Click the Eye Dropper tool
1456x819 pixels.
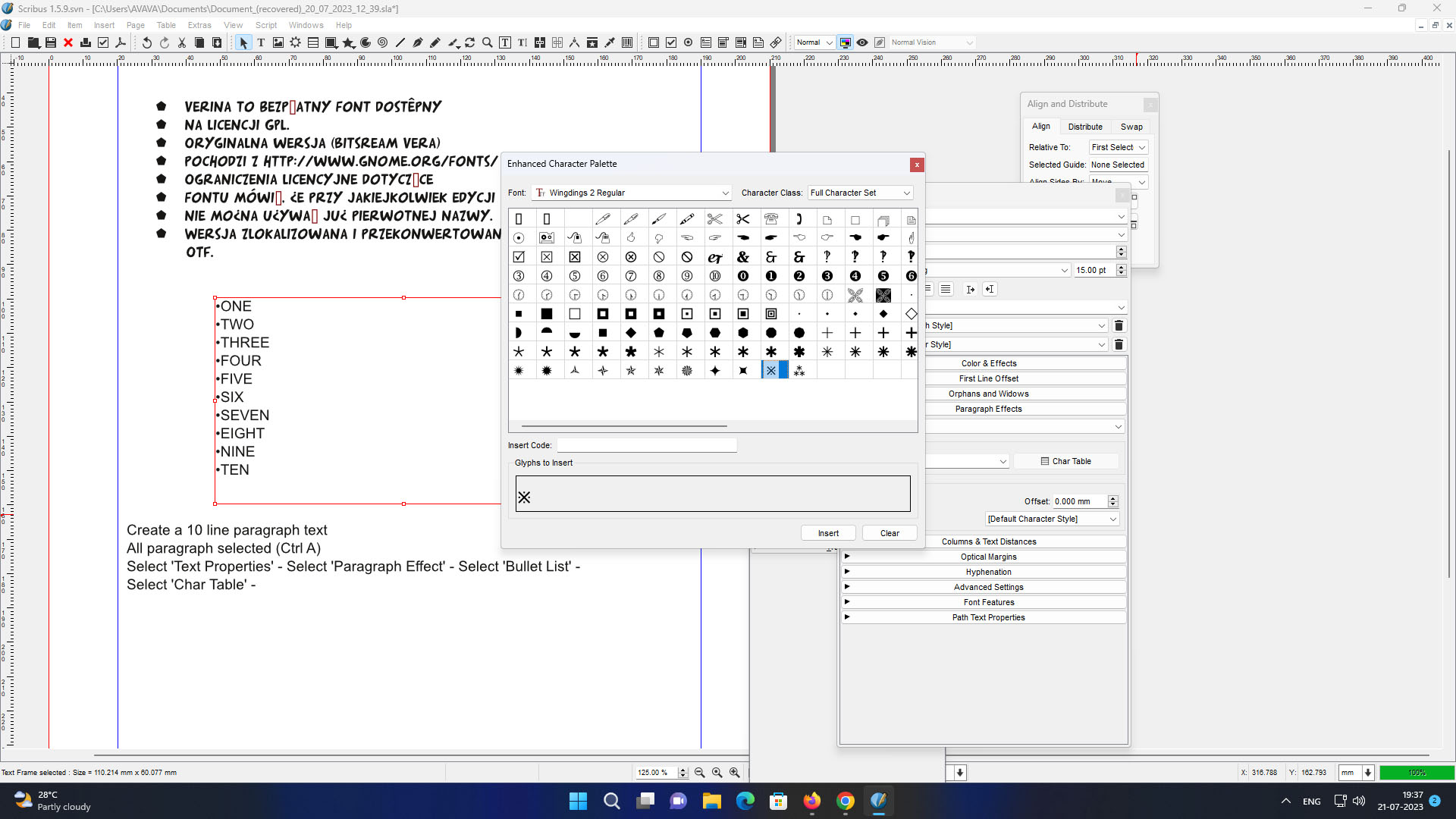tap(609, 43)
